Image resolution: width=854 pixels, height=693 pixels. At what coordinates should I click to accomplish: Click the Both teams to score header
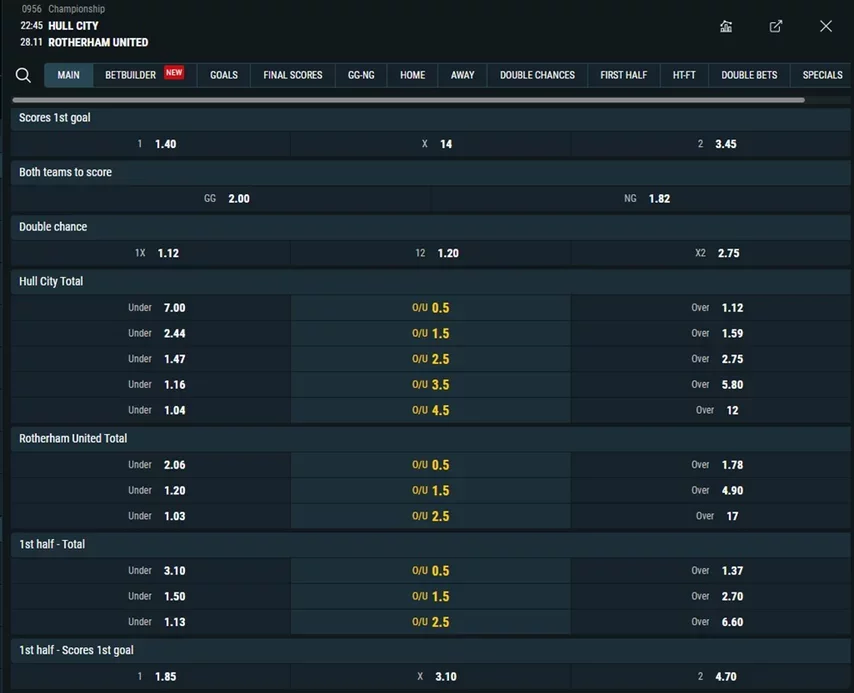(431, 172)
